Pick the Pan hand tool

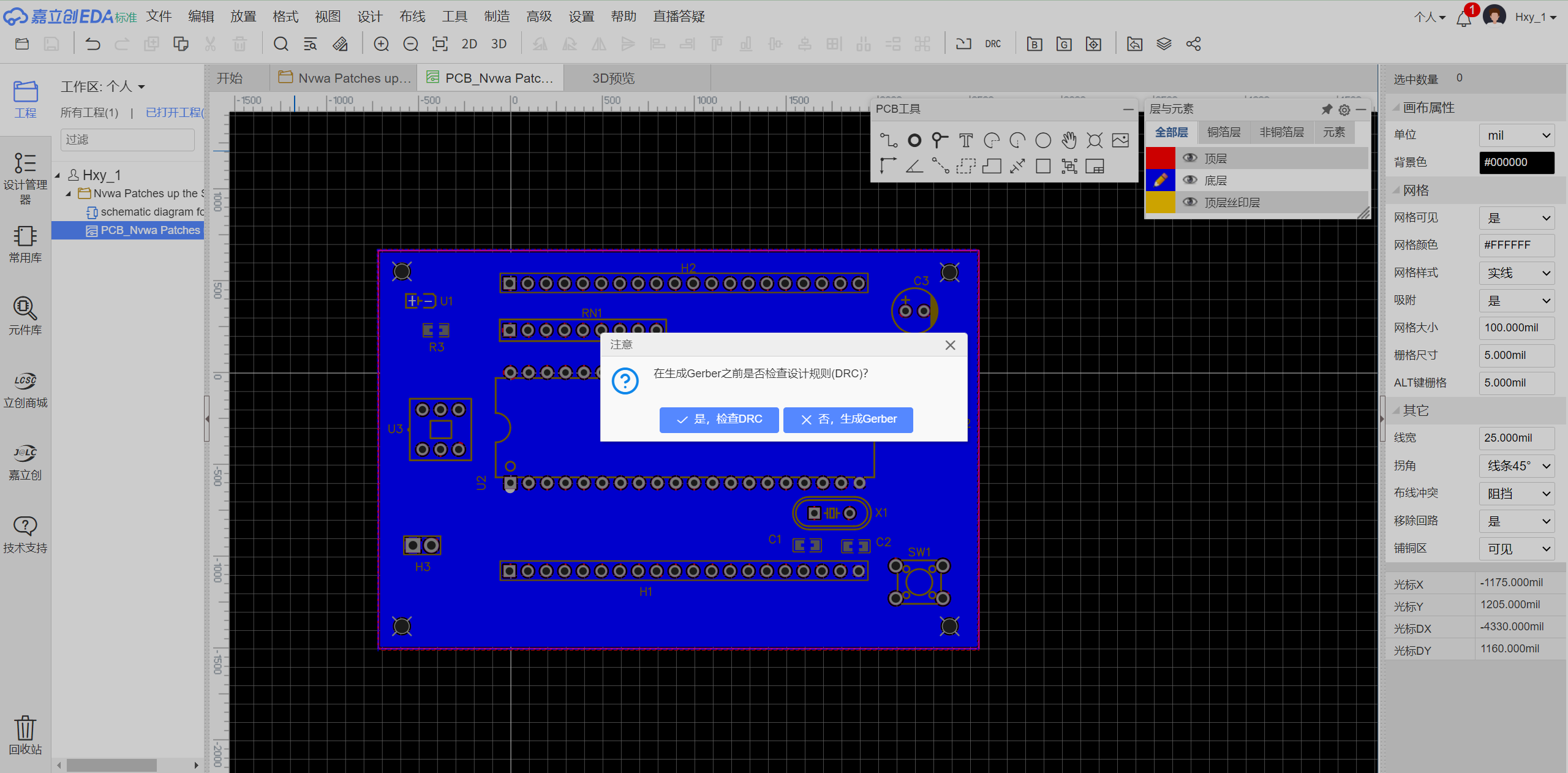coord(1069,141)
